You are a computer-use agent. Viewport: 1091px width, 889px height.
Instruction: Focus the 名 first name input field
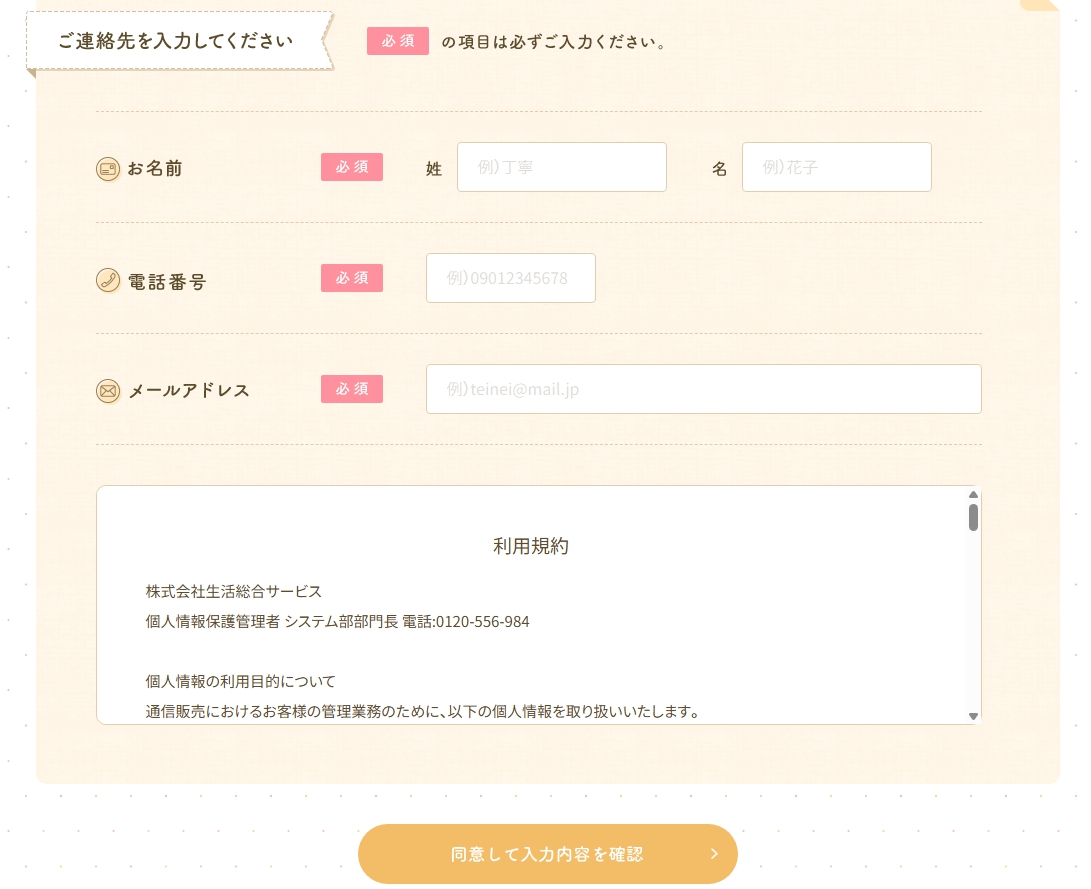836,167
